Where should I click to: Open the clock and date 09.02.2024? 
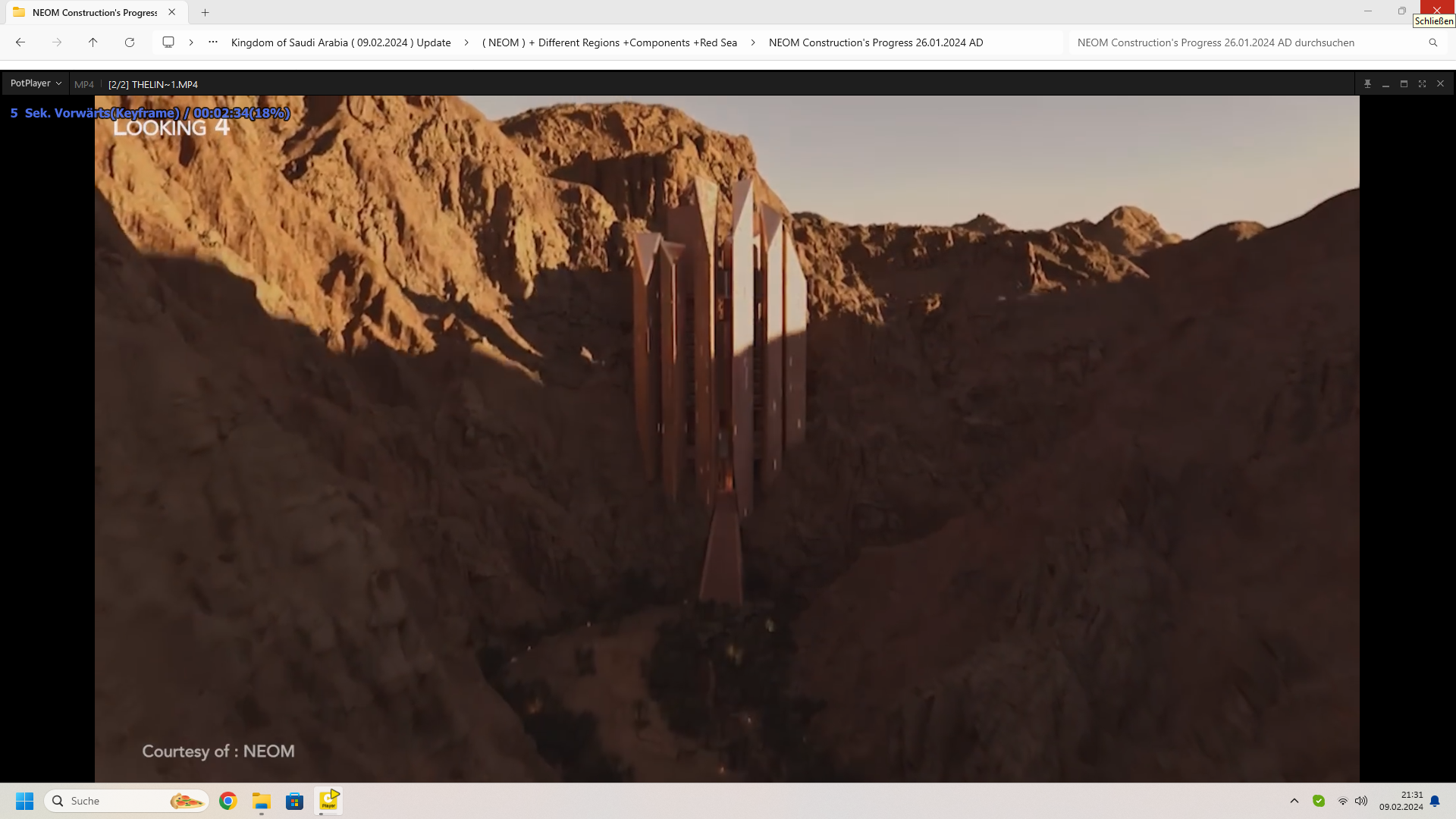click(x=1401, y=801)
